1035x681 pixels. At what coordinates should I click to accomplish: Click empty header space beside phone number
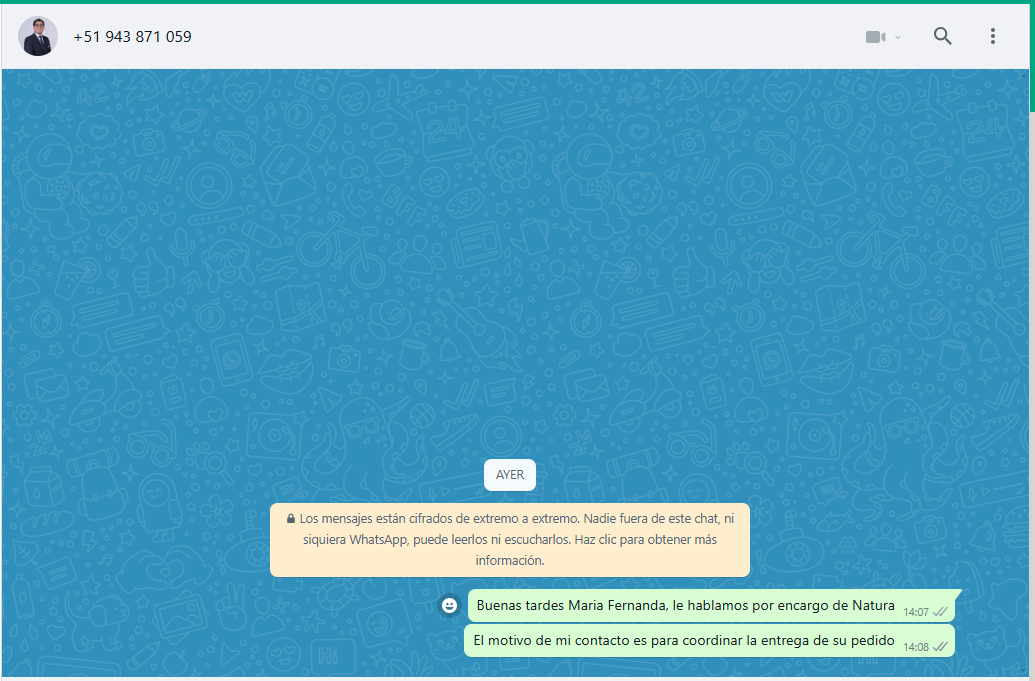point(500,37)
